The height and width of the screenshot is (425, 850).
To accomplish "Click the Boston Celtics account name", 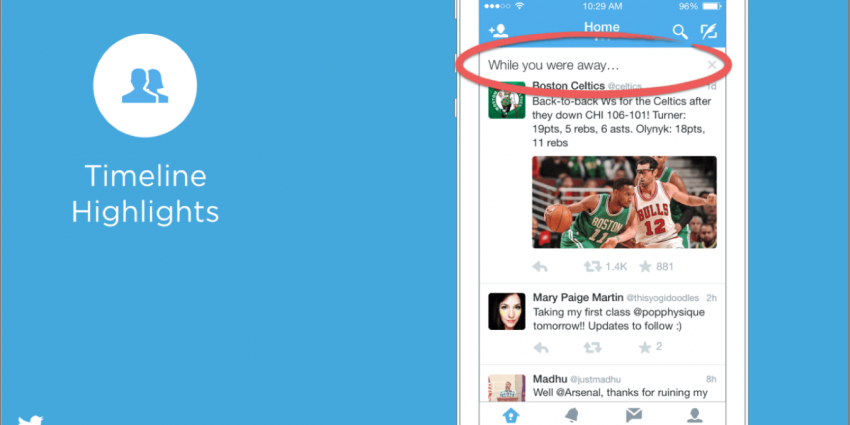I will pos(567,86).
